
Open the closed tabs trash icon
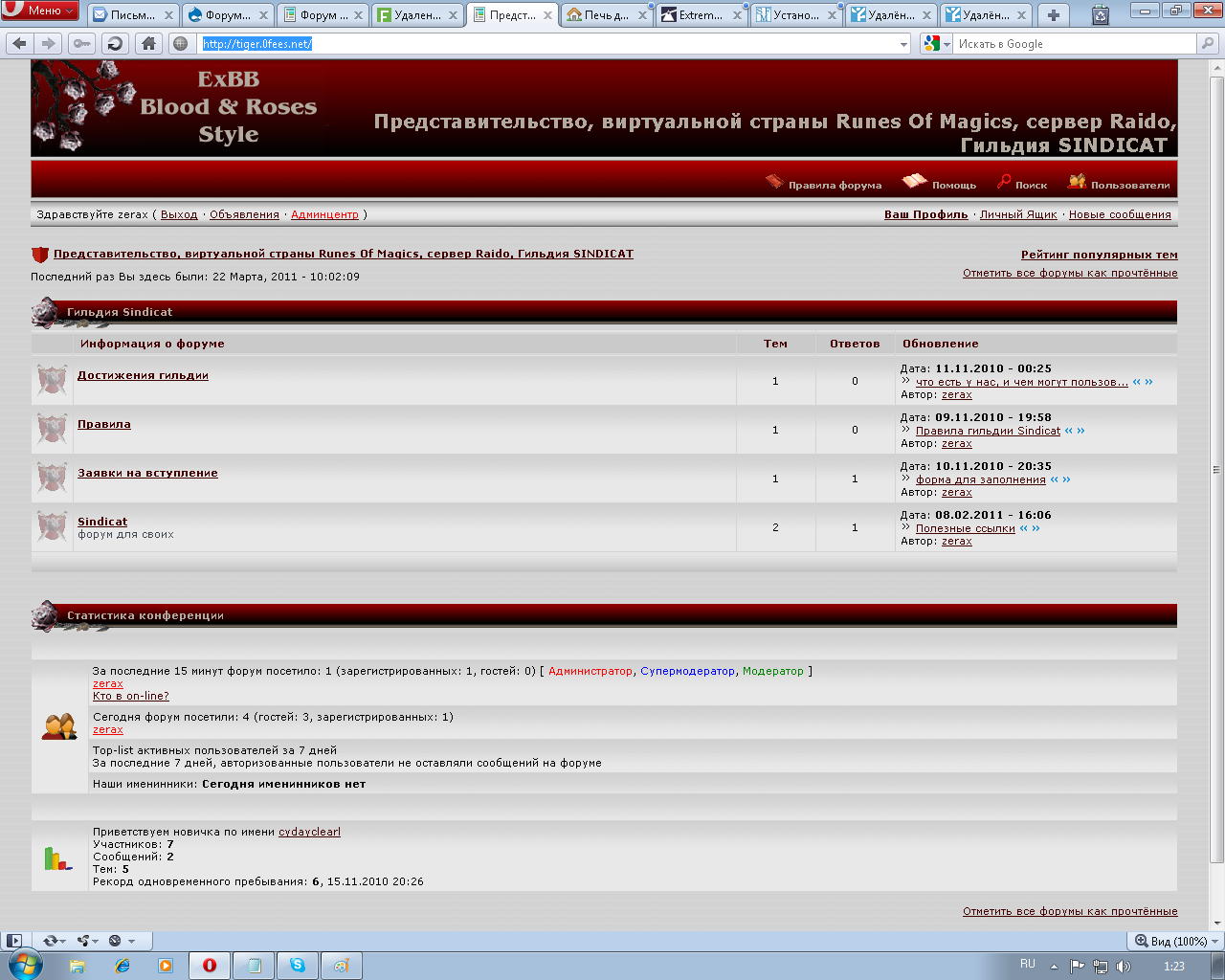coord(1101,14)
